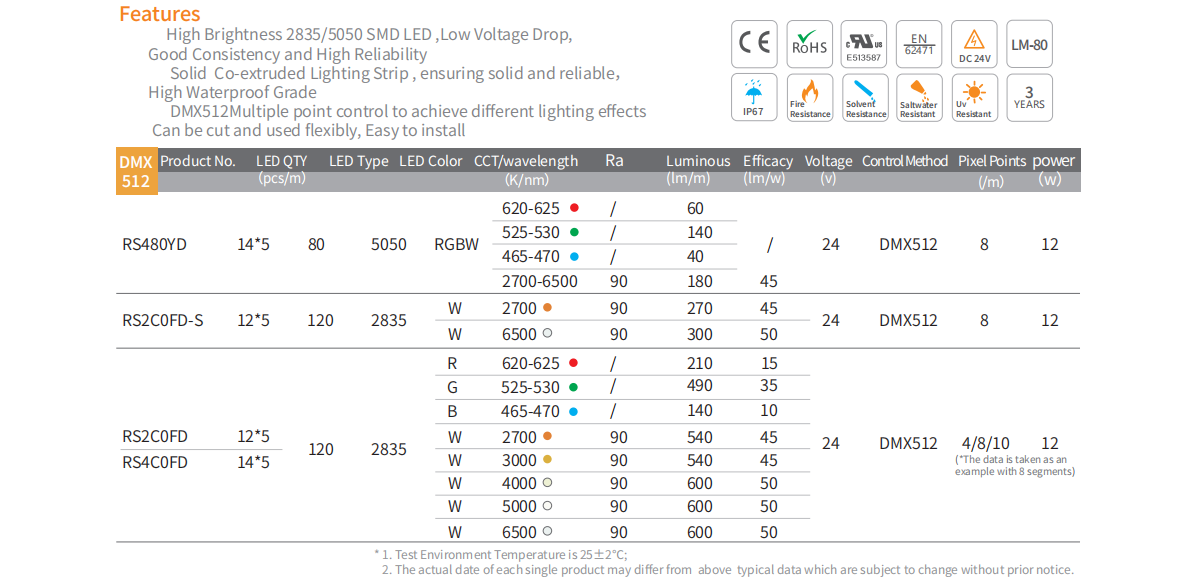Click the 3 Years warranty badge
Image resolution: width=1189 pixels, height=582 pixels.
(1028, 98)
